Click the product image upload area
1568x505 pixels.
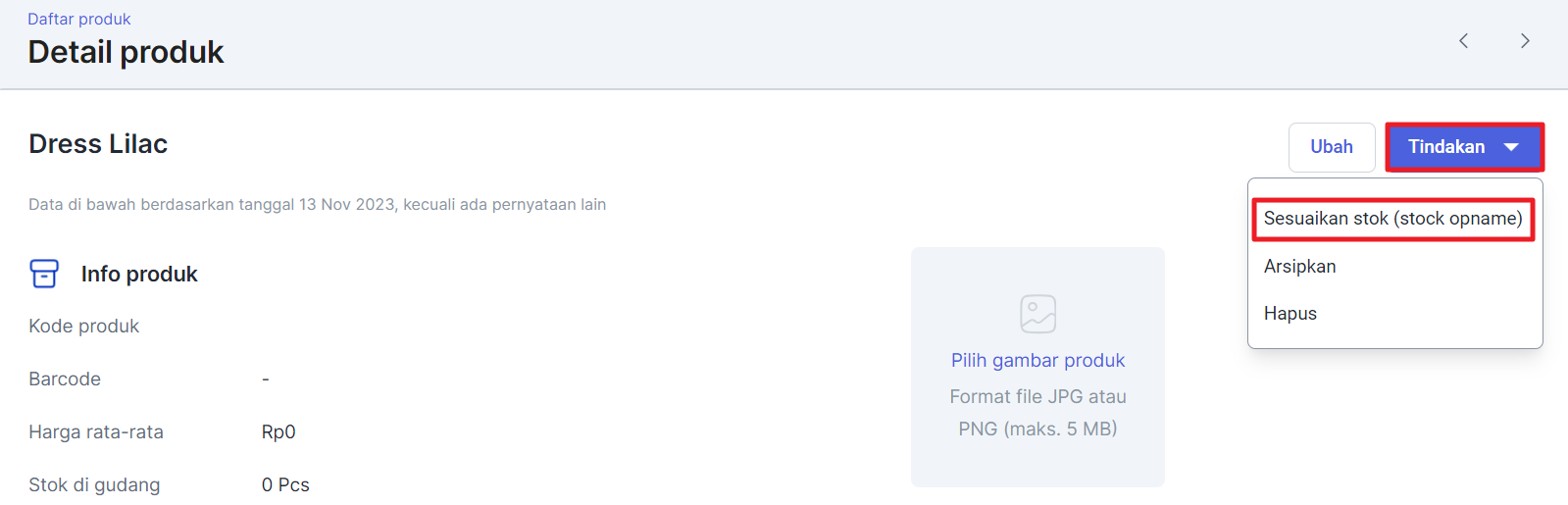(x=1037, y=367)
